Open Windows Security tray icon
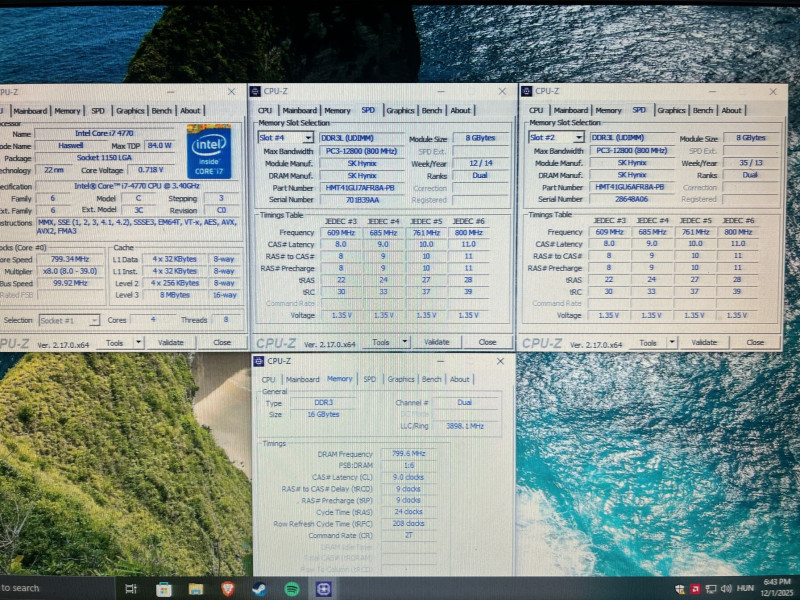The image size is (800, 600). 680,589
